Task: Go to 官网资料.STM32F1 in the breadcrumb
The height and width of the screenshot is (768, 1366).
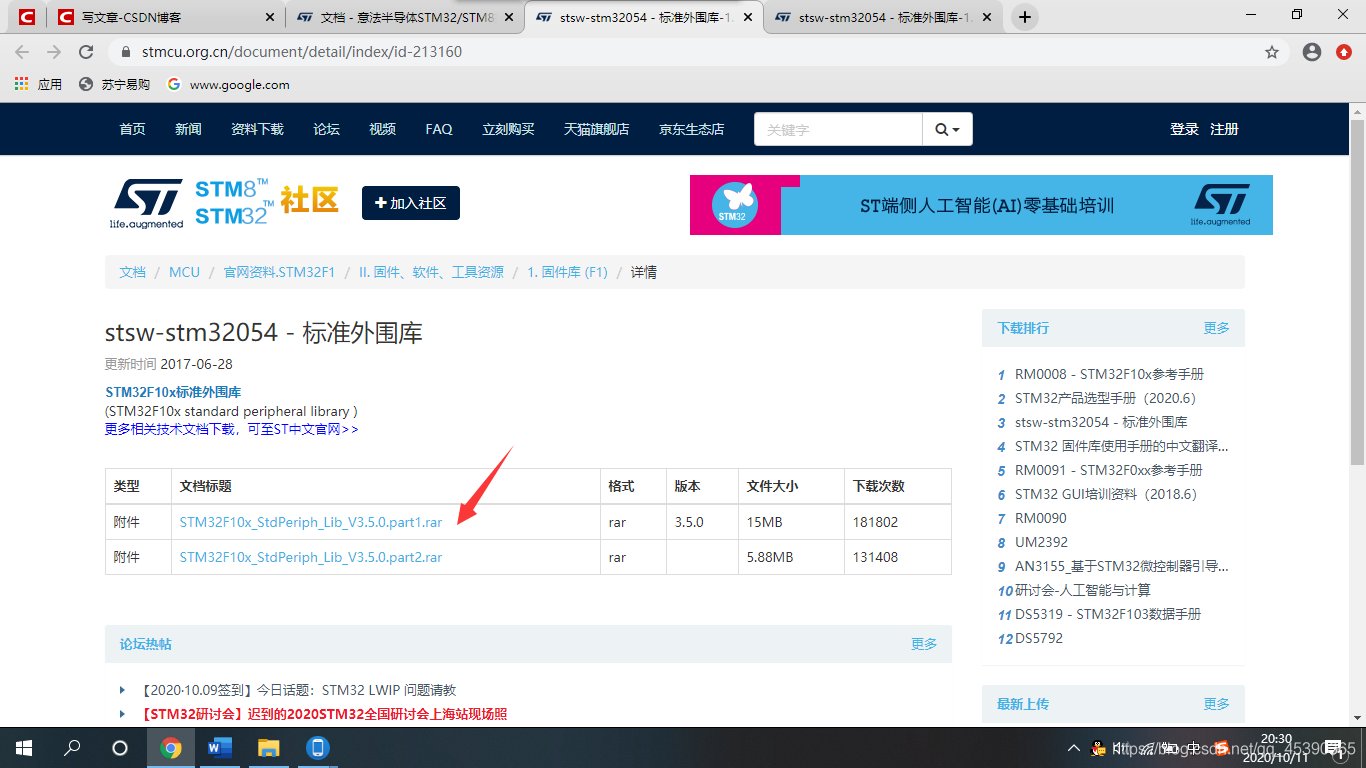Action: tap(279, 272)
